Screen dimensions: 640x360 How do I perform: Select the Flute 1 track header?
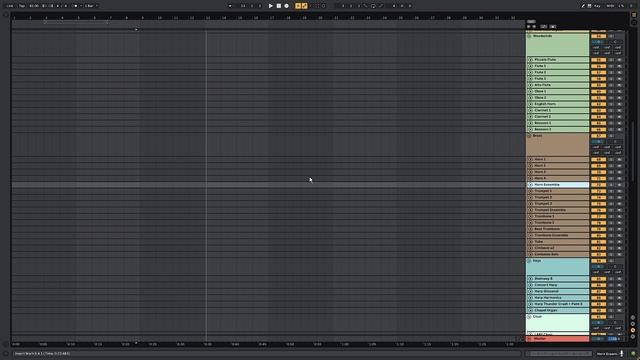pyautogui.click(x=557, y=66)
